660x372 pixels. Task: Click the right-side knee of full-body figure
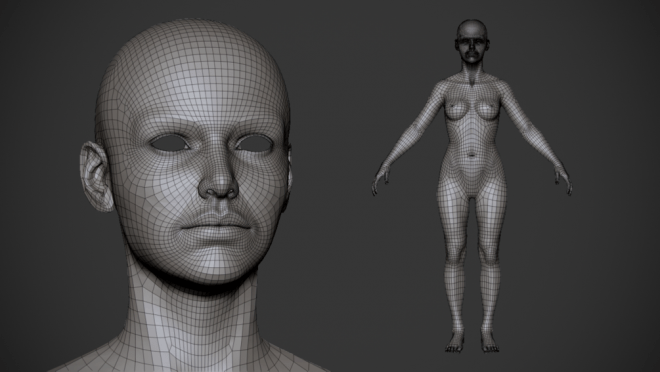(490, 256)
